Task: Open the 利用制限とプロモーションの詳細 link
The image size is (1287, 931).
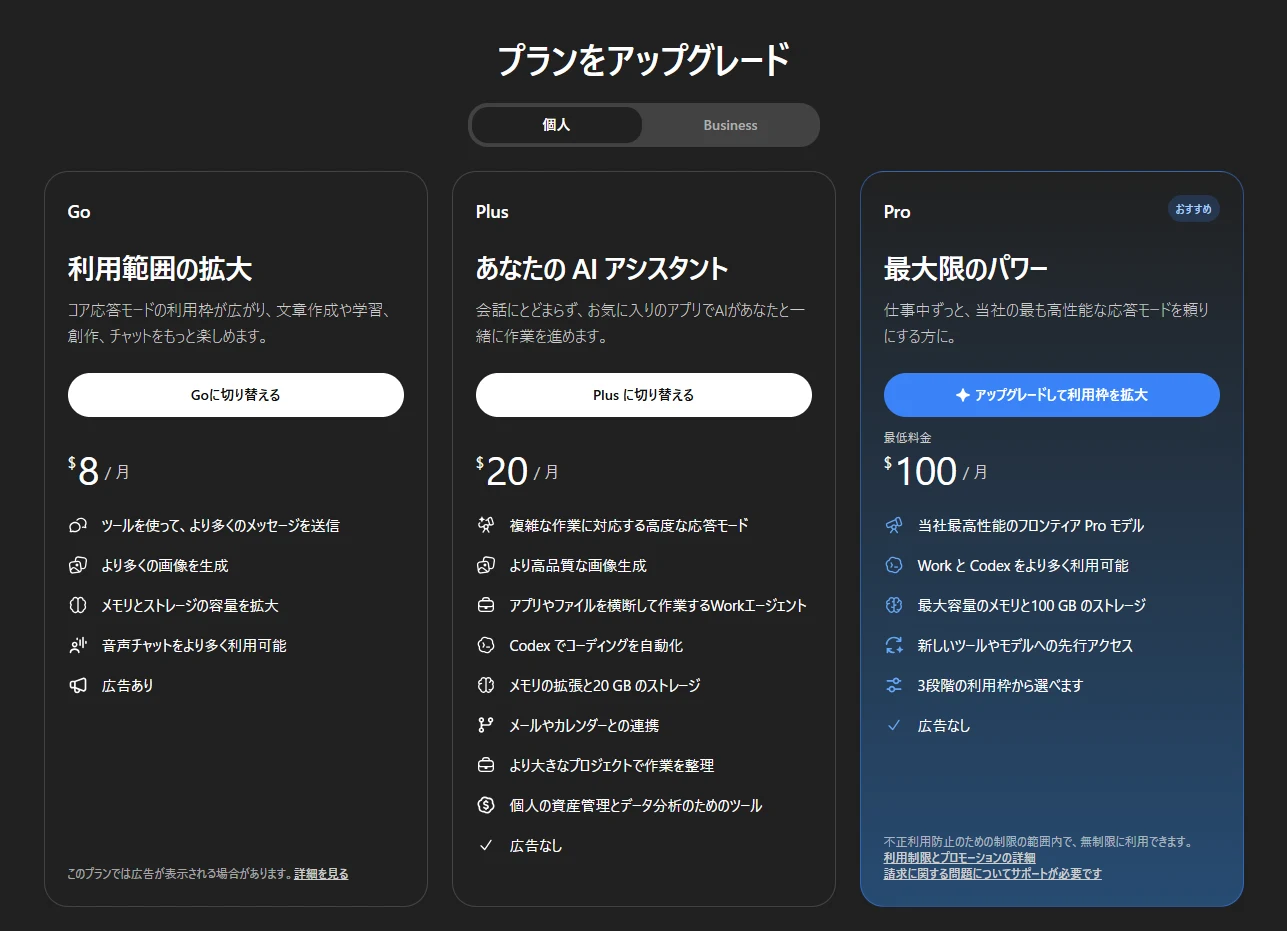Action: [959, 858]
